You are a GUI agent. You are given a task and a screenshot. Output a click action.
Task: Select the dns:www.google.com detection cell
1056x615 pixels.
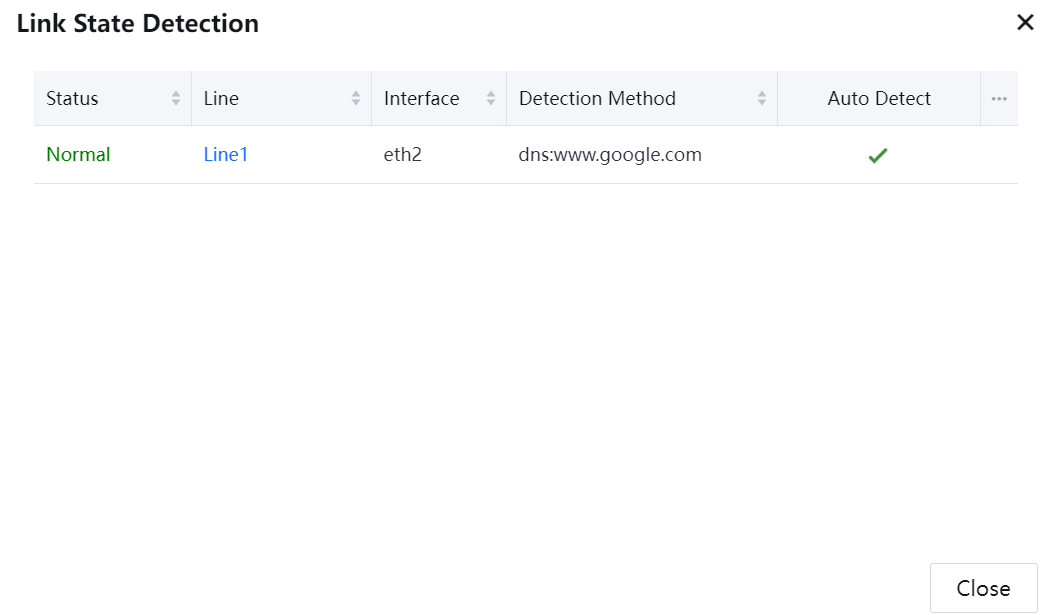[x=610, y=155]
